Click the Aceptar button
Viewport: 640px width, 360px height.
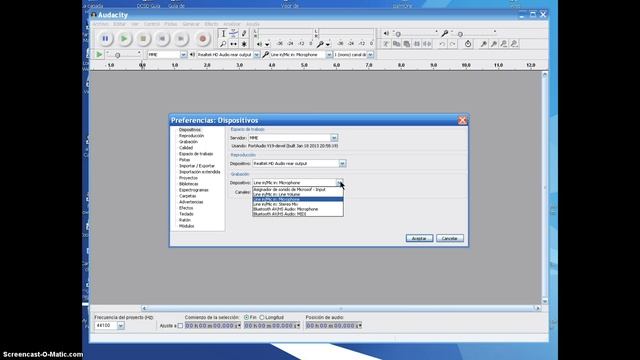click(419, 238)
